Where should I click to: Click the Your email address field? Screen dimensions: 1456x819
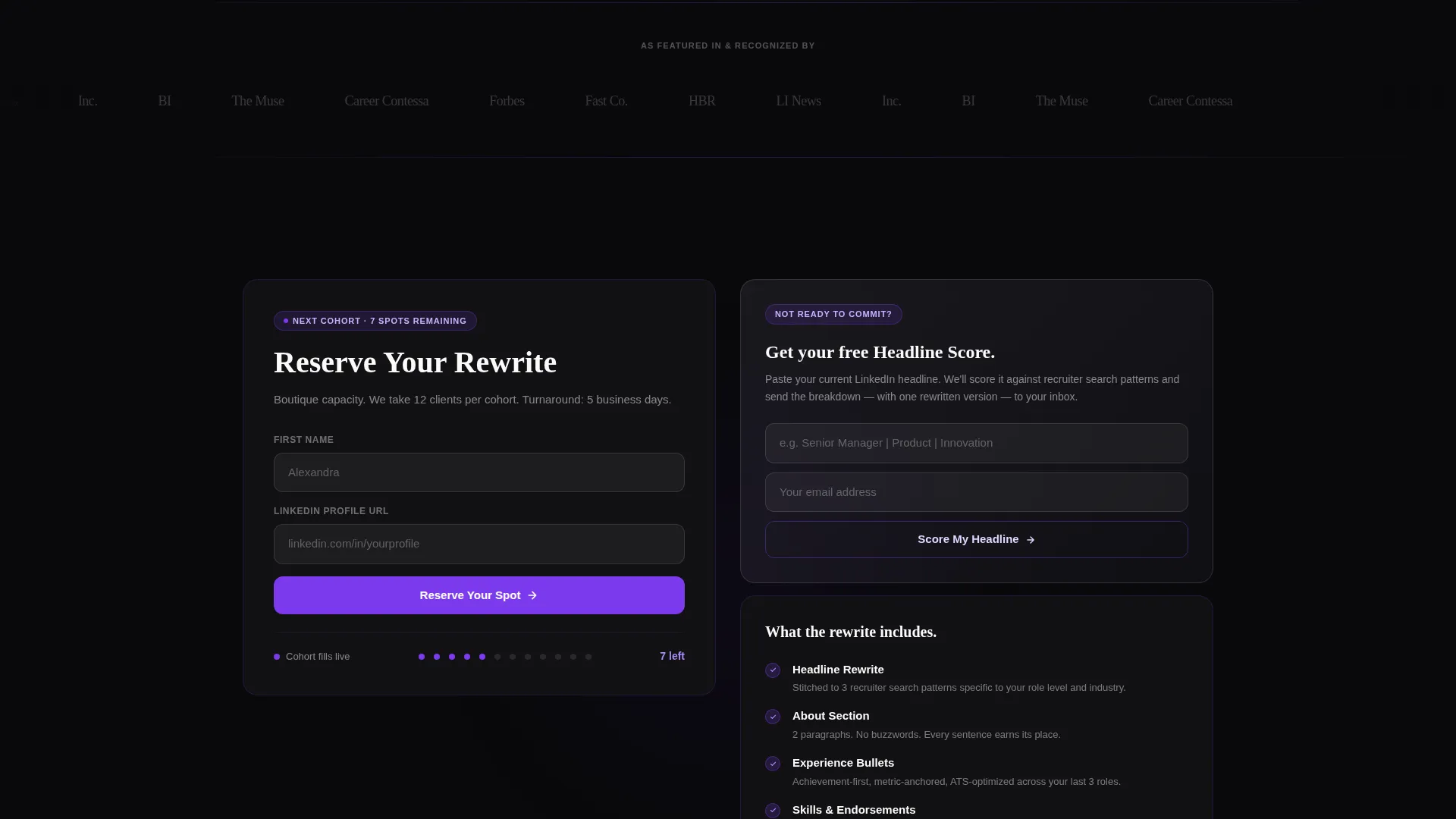coord(976,492)
